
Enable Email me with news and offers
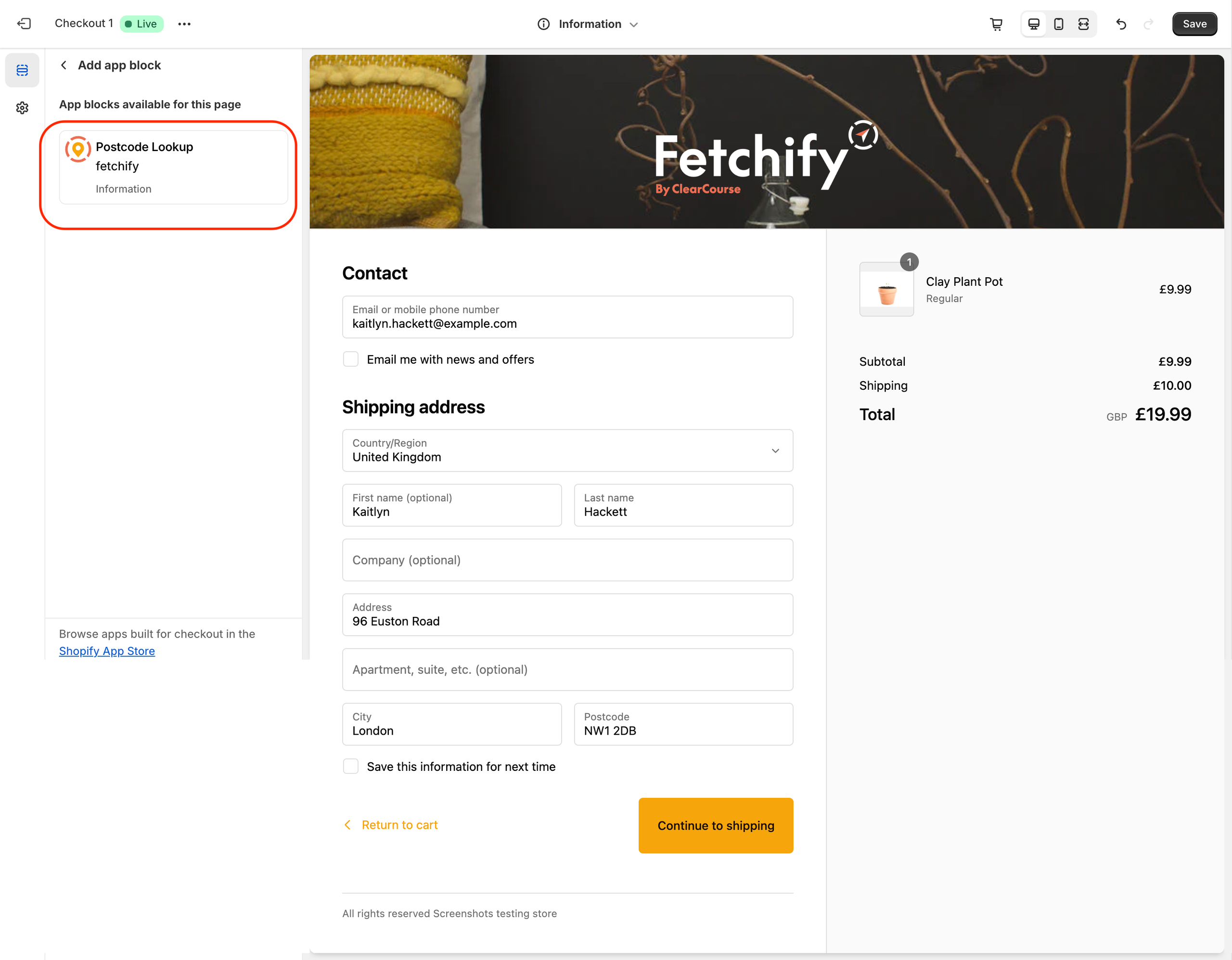(x=351, y=359)
